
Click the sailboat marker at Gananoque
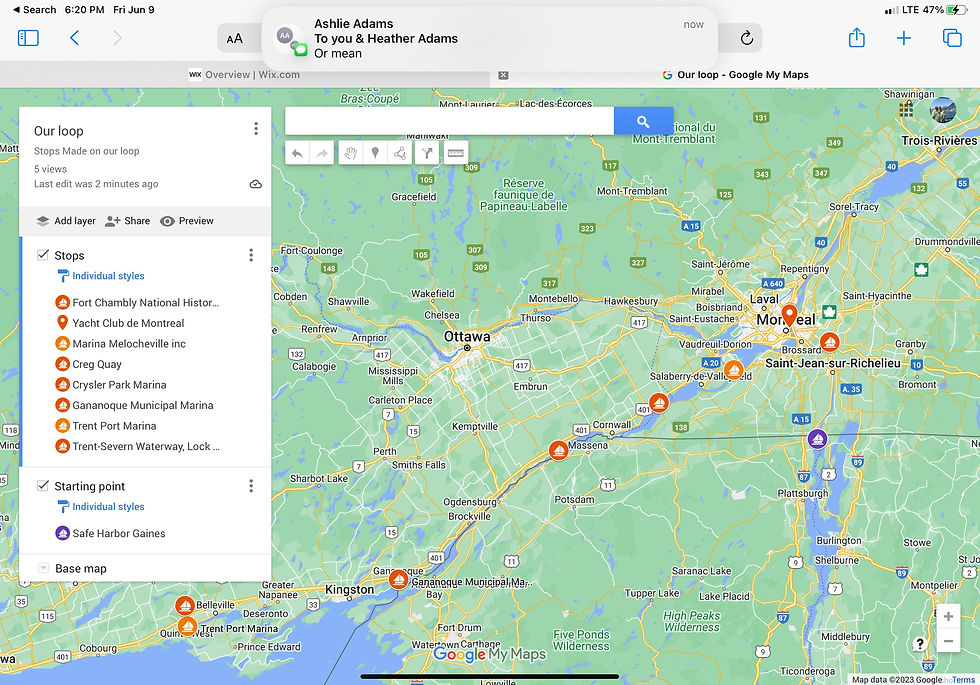(x=398, y=579)
